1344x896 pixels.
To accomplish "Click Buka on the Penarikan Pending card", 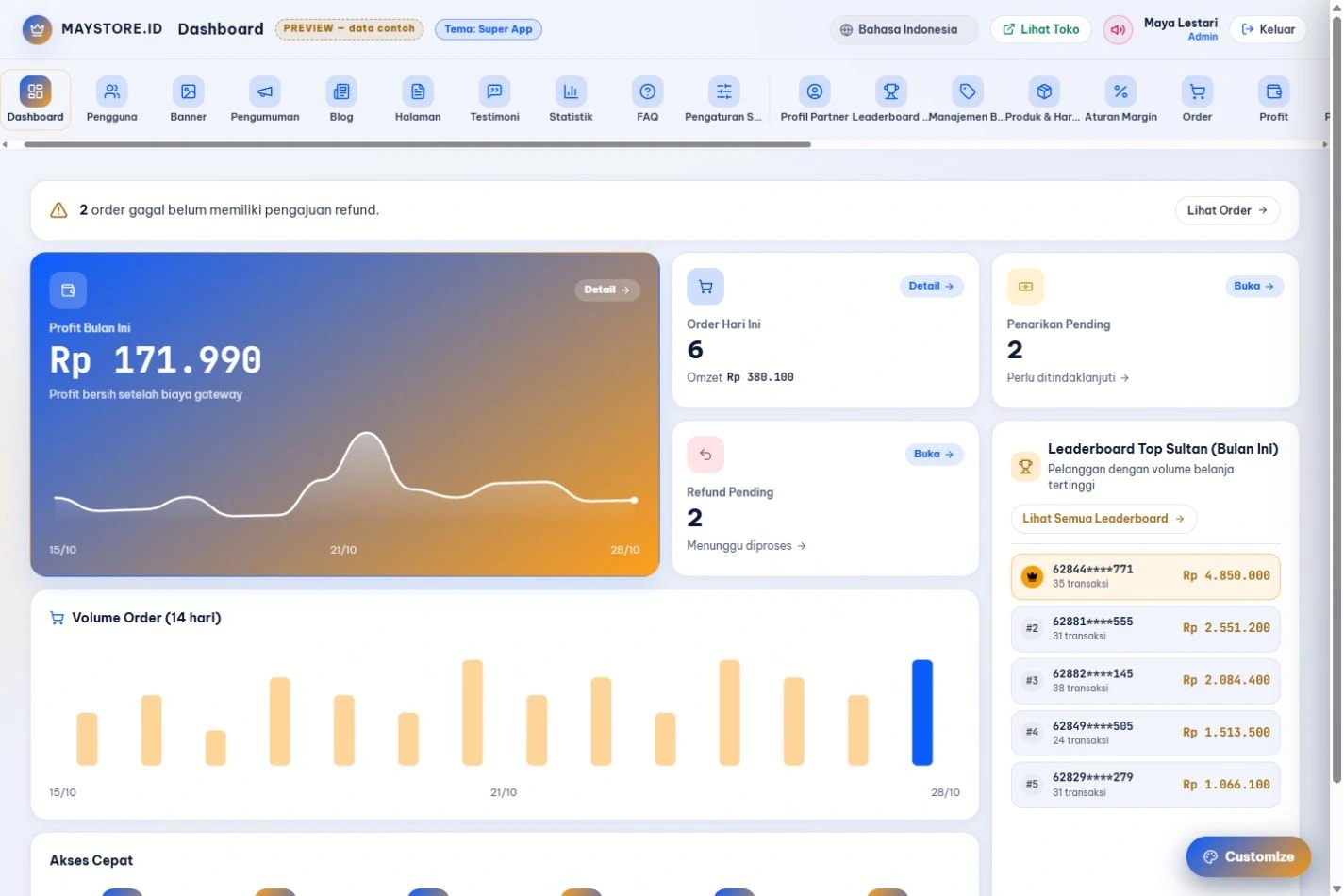I will [x=1254, y=286].
